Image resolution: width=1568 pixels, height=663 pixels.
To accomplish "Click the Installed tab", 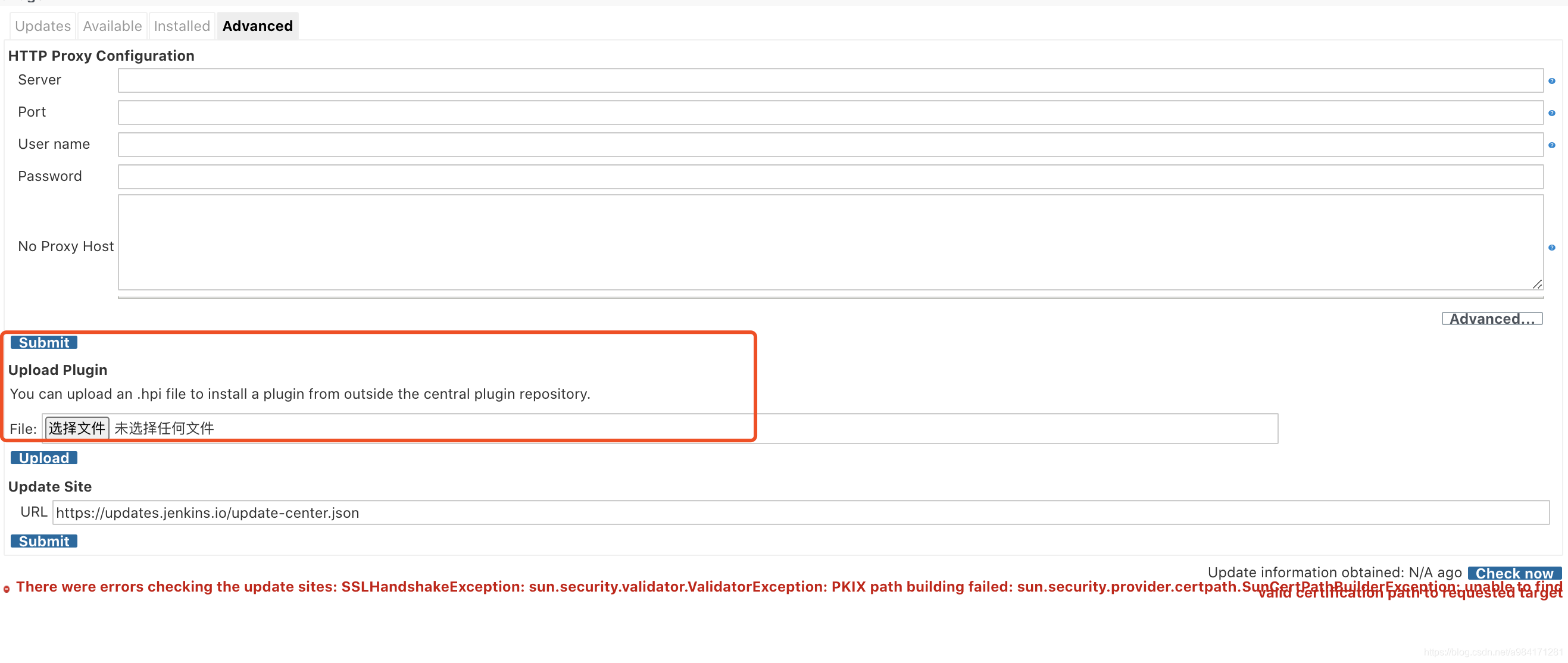I will [180, 25].
